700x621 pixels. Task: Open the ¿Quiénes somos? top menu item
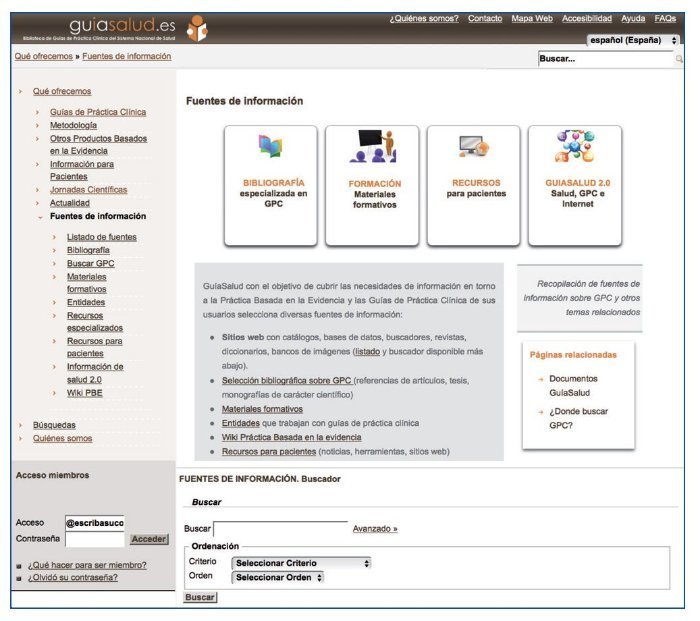click(424, 19)
